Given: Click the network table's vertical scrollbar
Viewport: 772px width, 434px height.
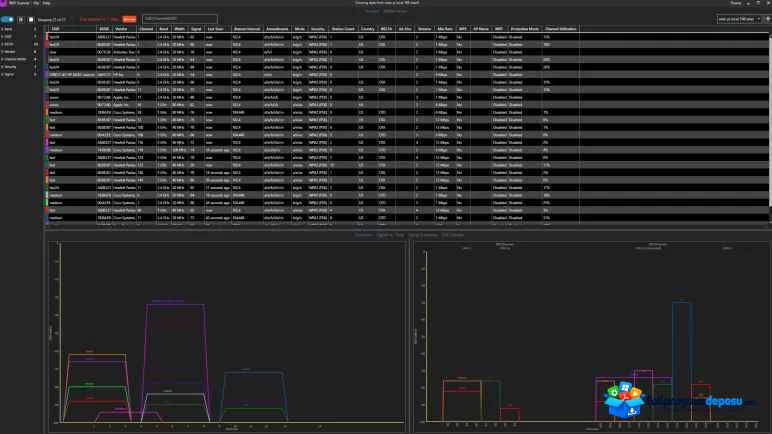Looking at the screenshot, I should click(770, 121).
